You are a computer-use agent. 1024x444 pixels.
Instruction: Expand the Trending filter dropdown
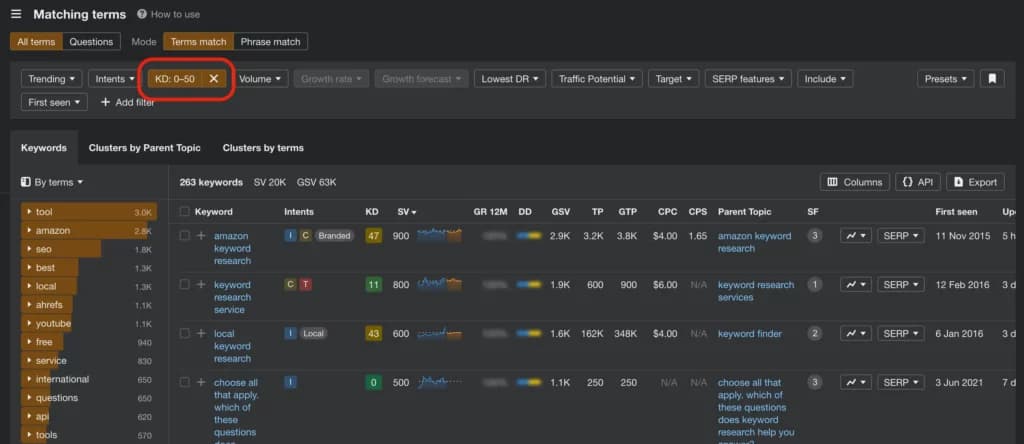pyautogui.click(x=52, y=79)
